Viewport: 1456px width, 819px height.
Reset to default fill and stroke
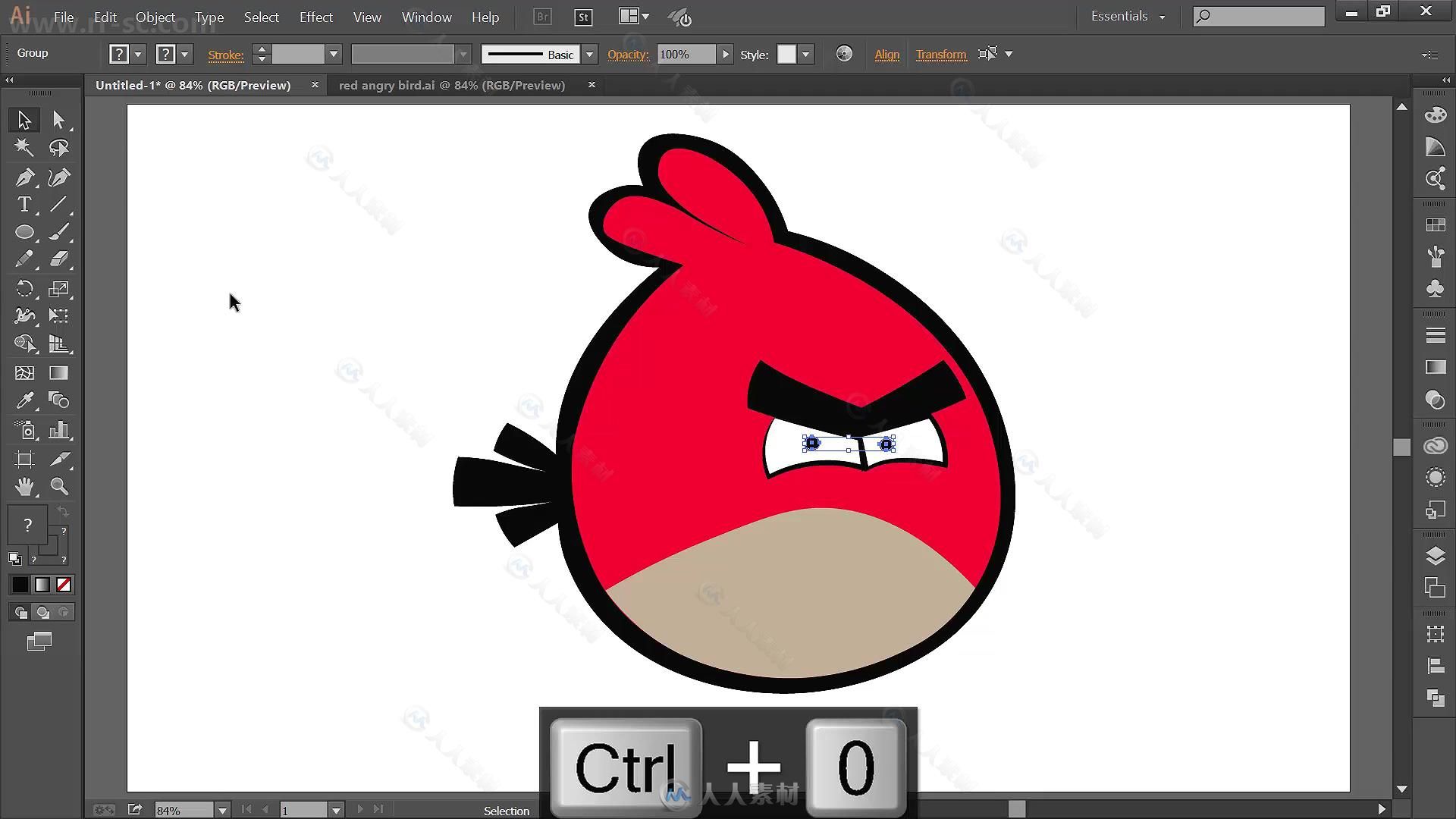14,559
